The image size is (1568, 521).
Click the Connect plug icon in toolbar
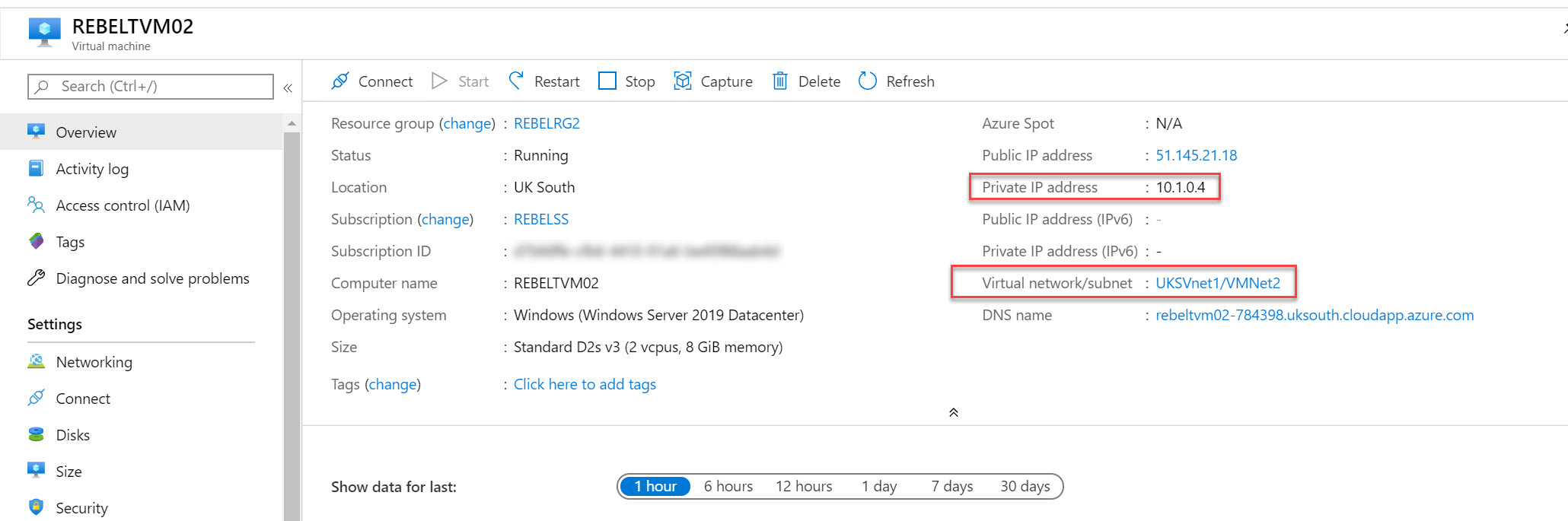(x=340, y=81)
